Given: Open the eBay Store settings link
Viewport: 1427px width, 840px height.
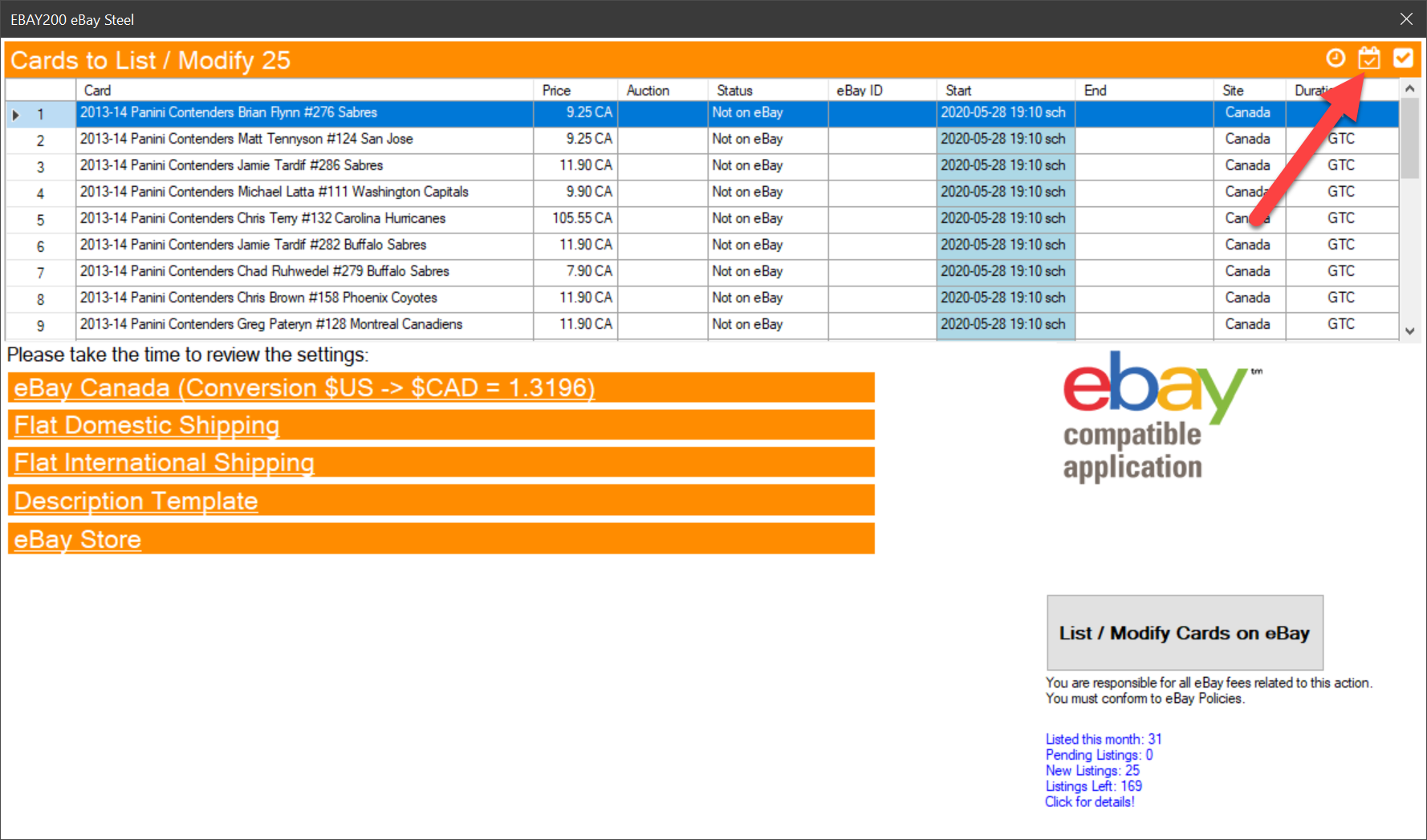Looking at the screenshot, I should [x=77, y=539].
